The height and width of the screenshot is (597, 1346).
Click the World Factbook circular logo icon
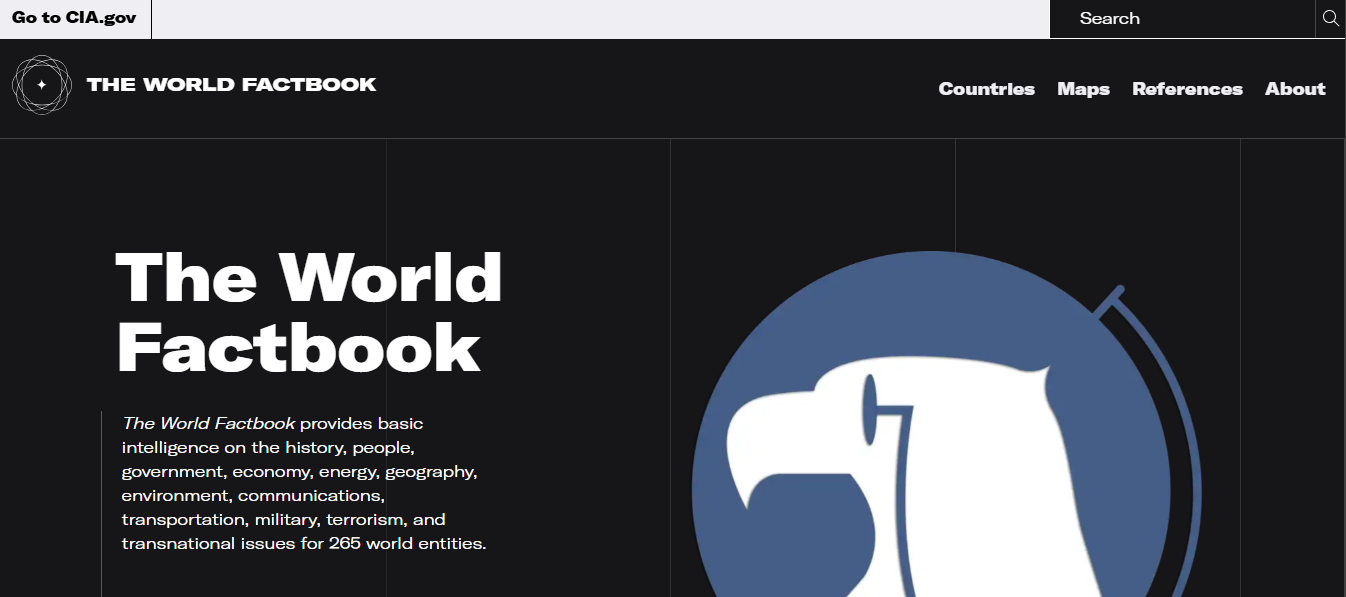coord(42,85)
